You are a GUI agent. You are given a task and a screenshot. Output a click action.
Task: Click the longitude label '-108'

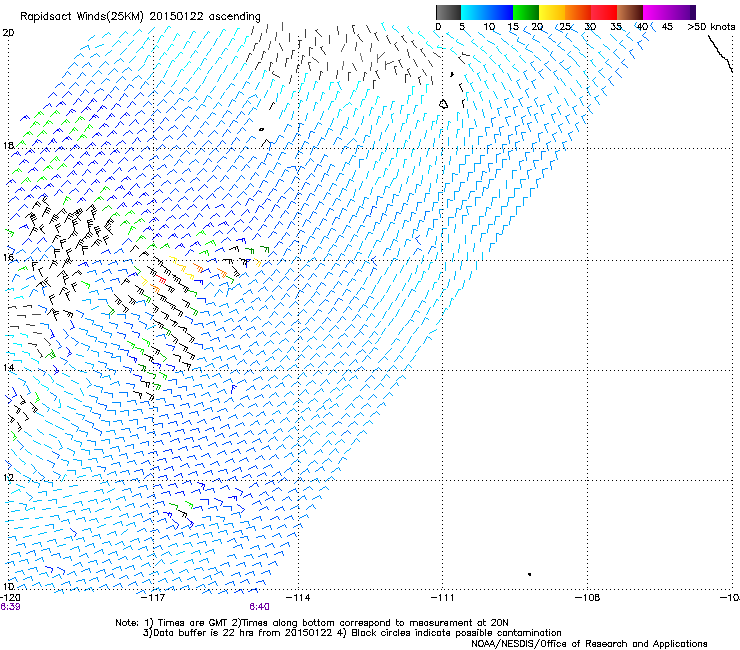coord(587,598)
